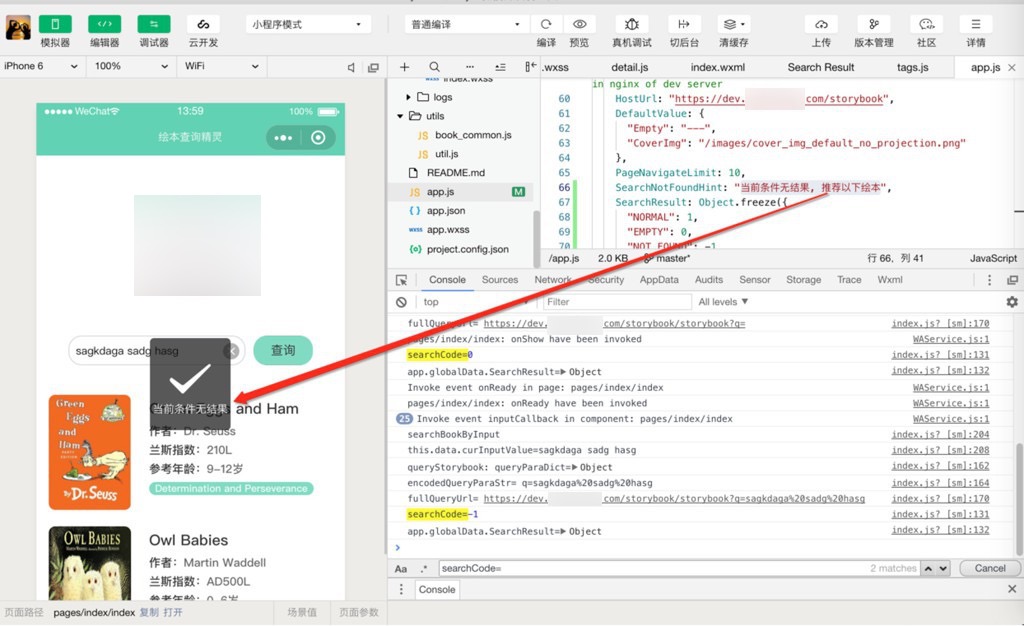Switch to the detail.js editor tab
This screenshot has width=1024, height=626.
(630, 67)
